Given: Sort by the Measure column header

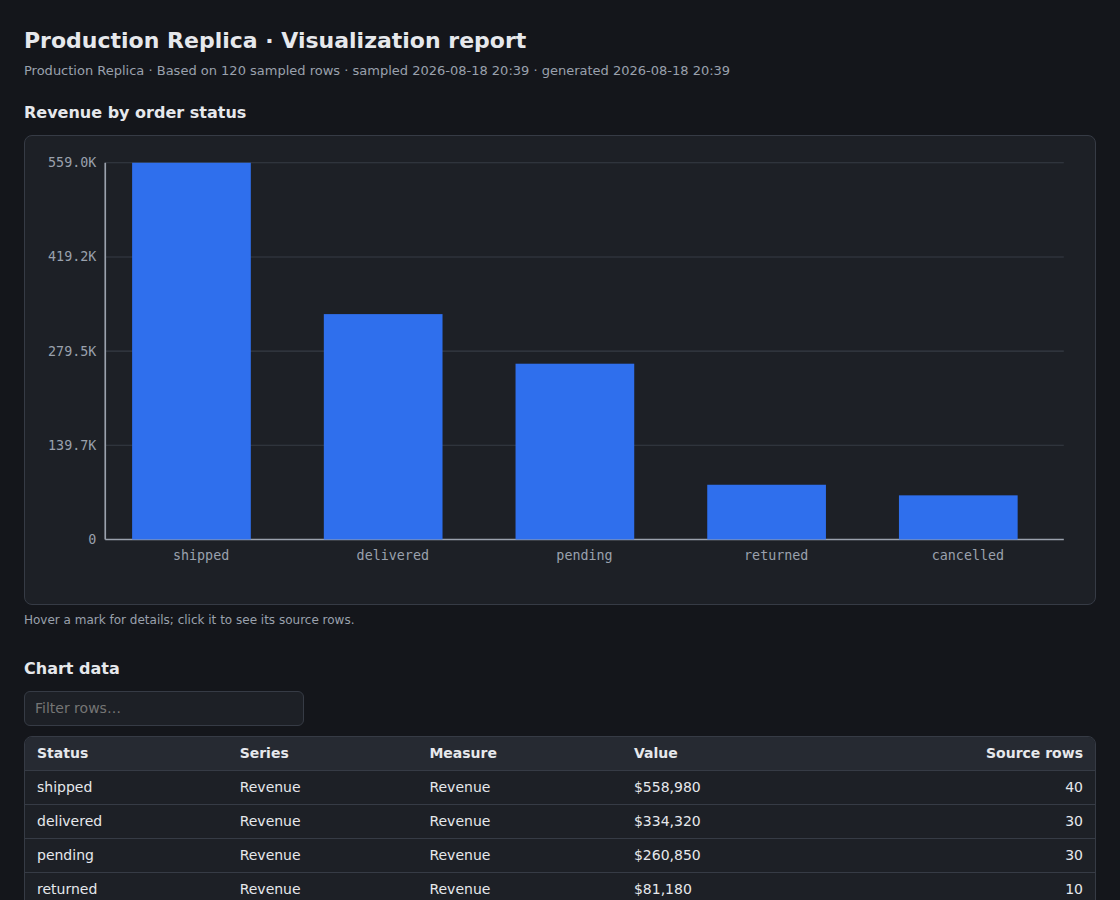Looking at the screenshot, I should pos(463,754).
